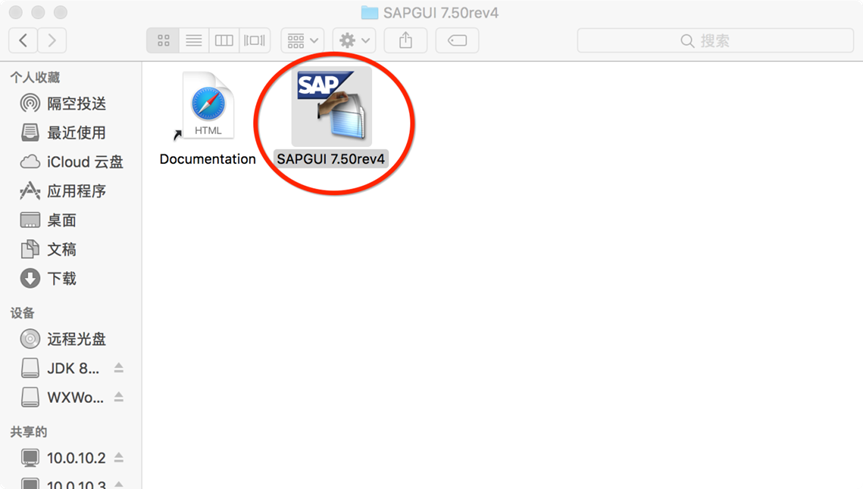Eject the JDK 8... volume
The width and height of the screenshot is (863, 489).
118,368
